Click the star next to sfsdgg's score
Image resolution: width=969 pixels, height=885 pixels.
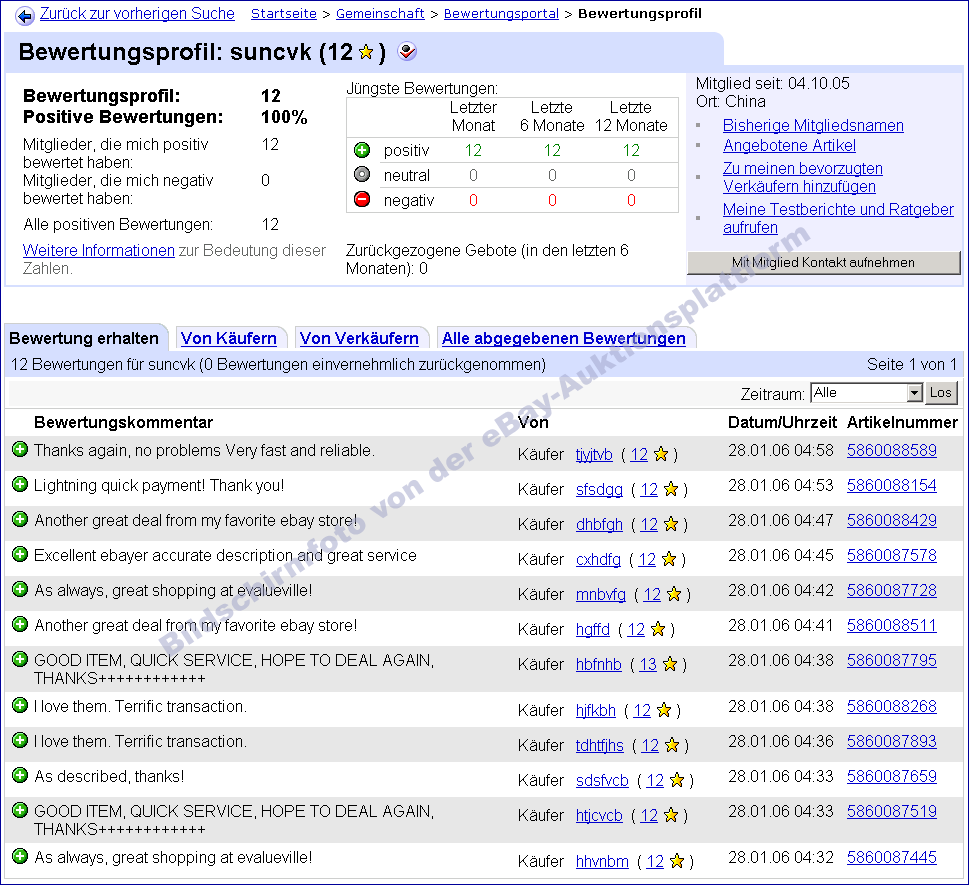point(671,489)
